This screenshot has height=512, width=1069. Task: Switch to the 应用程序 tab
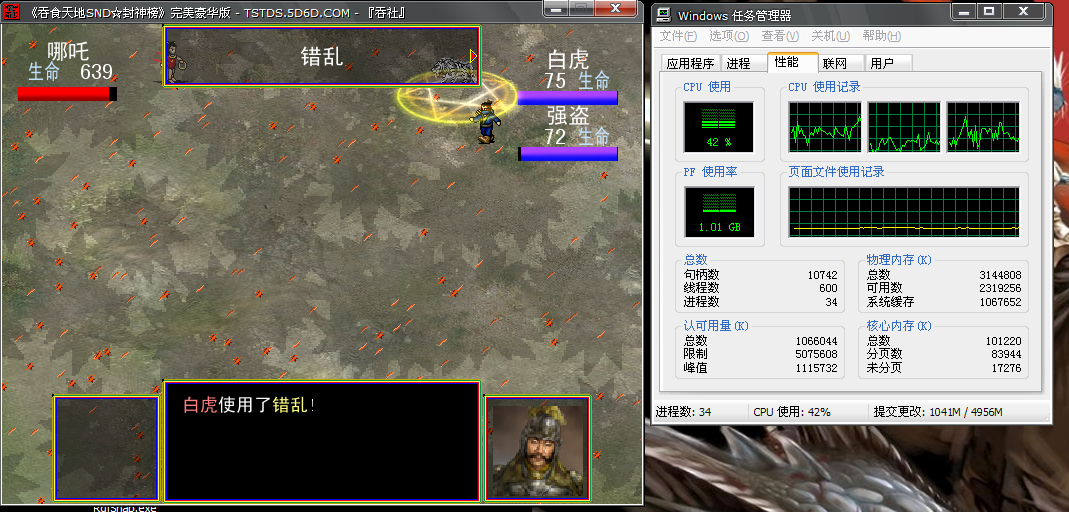[x=690, y=63]
